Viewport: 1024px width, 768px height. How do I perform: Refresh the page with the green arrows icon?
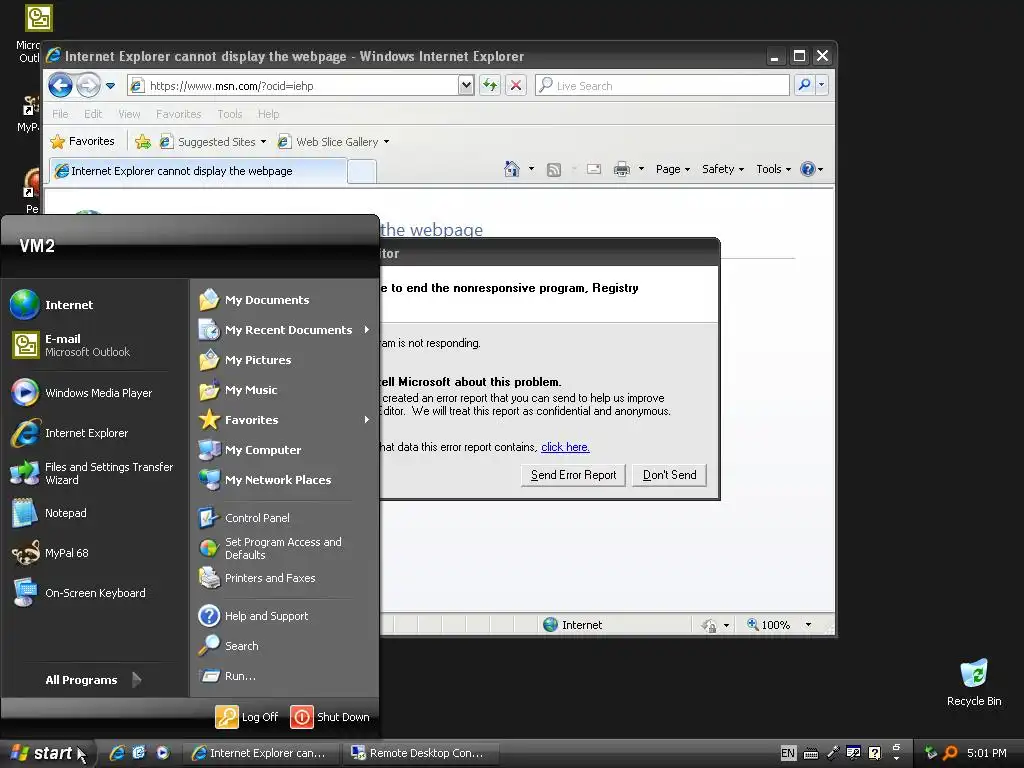[x=490, y=85]
